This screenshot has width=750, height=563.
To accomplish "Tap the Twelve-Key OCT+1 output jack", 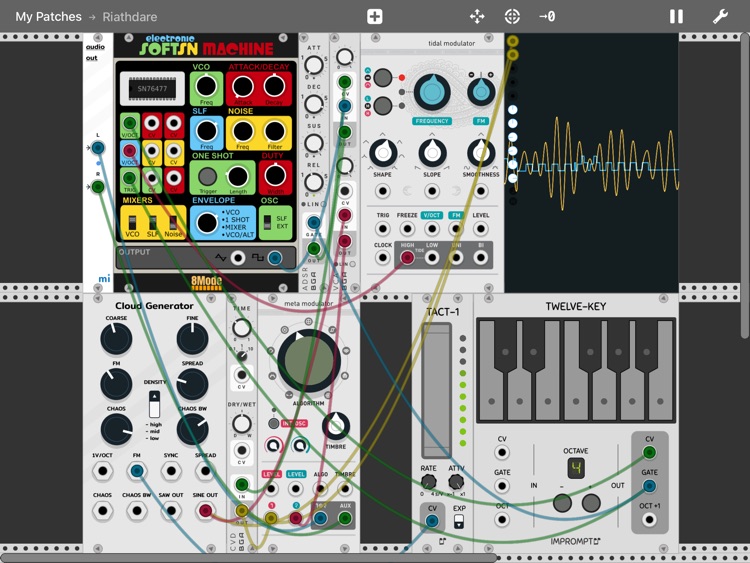I will coord(649,519).
